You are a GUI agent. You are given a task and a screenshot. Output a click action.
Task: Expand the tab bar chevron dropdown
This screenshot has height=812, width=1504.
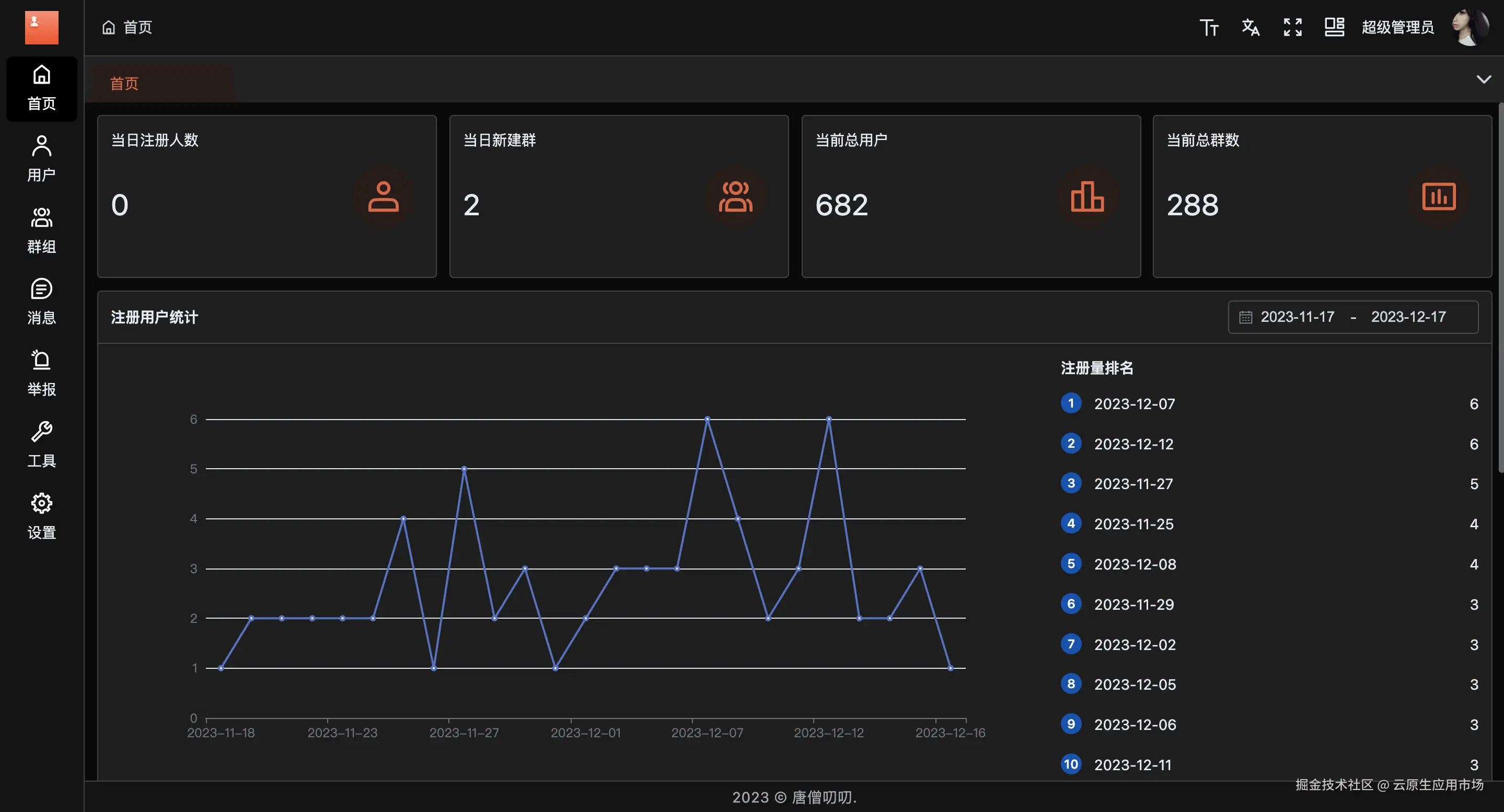tap(1483, 79)
